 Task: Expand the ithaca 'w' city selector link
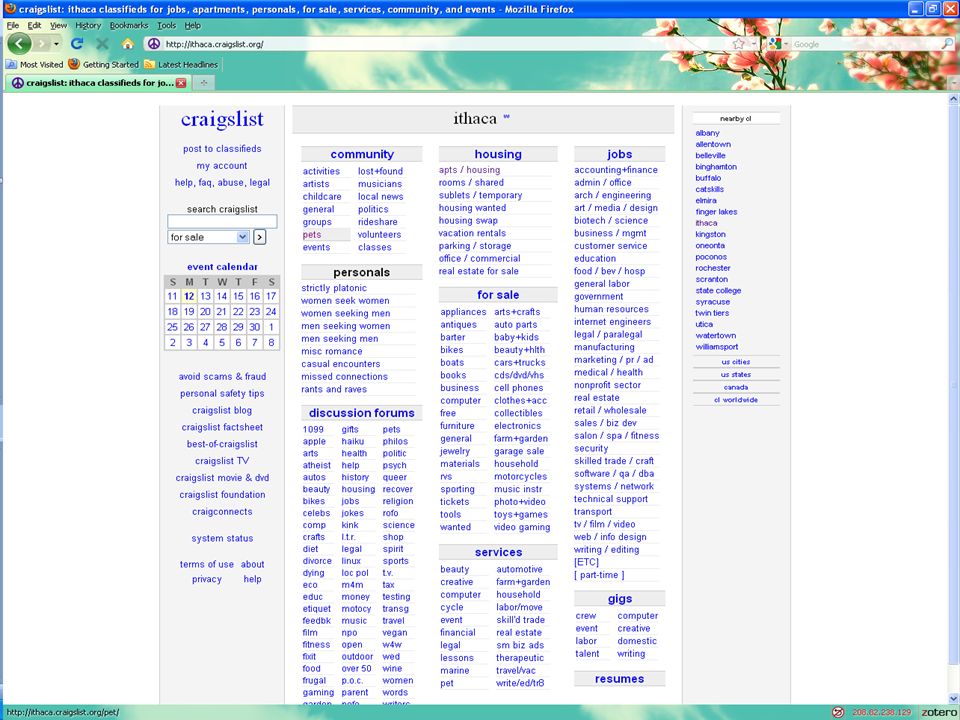pos(506,116)
